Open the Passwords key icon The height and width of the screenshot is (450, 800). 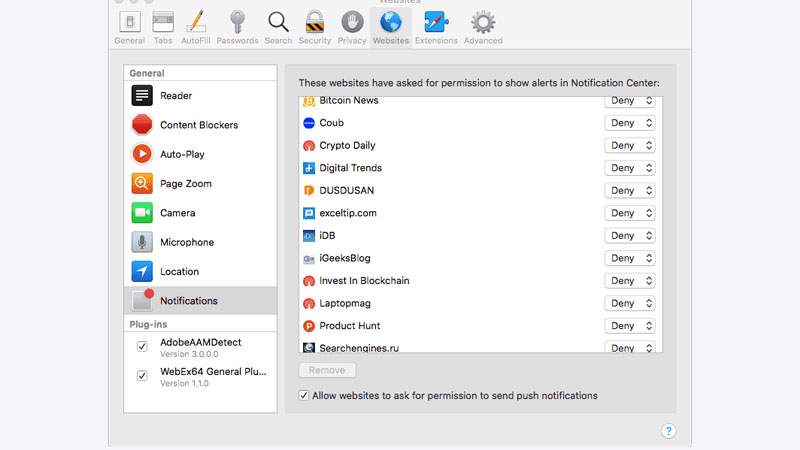point(237,22)
